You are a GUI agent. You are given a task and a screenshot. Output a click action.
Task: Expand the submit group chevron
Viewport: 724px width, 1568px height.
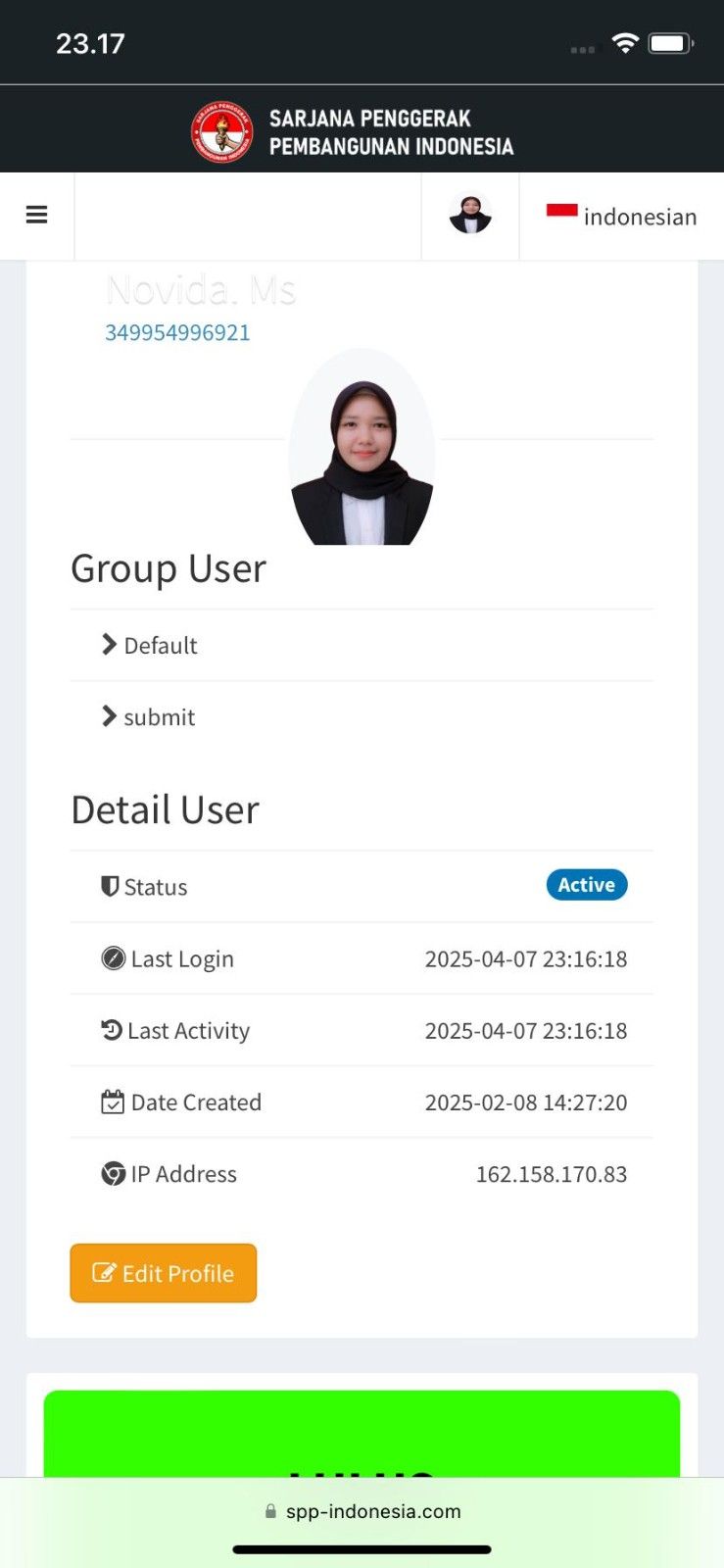[109, 716]
